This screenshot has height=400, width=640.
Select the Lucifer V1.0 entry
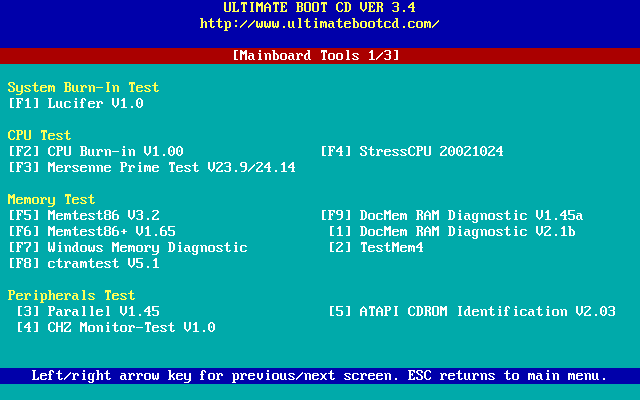76,103
